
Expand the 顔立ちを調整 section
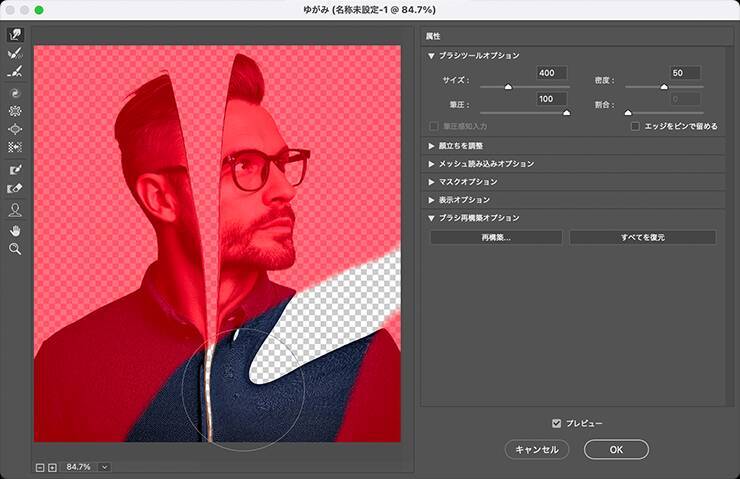pyautogui.click(x=431, y=146)
